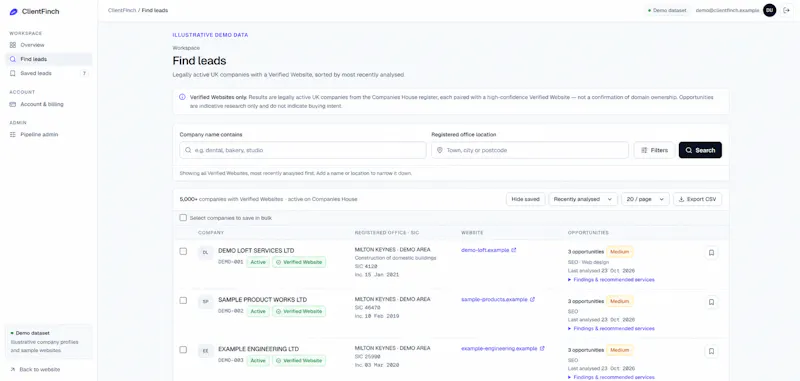Click the Company name contains field
This screenshot has width=800, height=381.
tap(303, 150)
